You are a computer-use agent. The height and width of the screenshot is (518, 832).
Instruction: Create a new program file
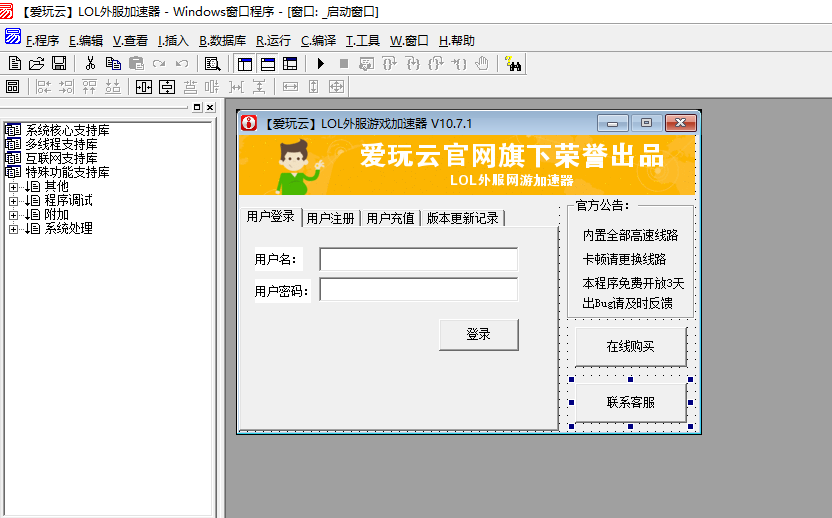point(14,64)
